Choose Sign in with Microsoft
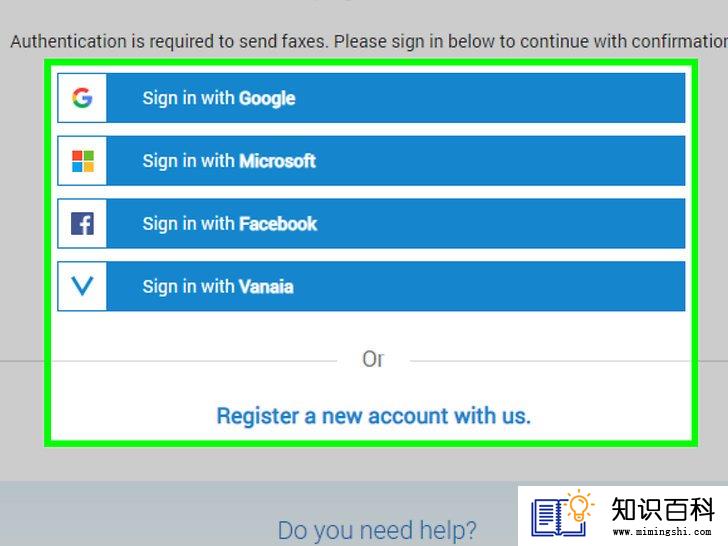The width and height of the screenshot is (728, 546). [371, 161]
